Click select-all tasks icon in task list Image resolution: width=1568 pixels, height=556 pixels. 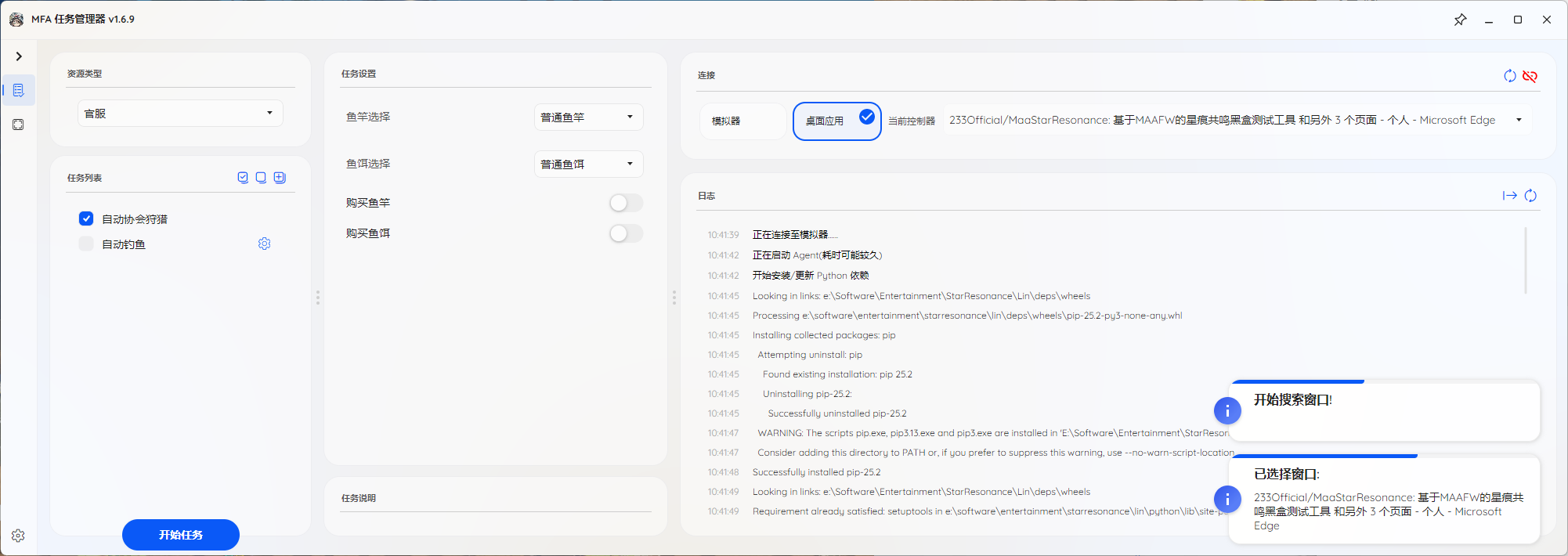pyautogui.click(x=243, y=178)
